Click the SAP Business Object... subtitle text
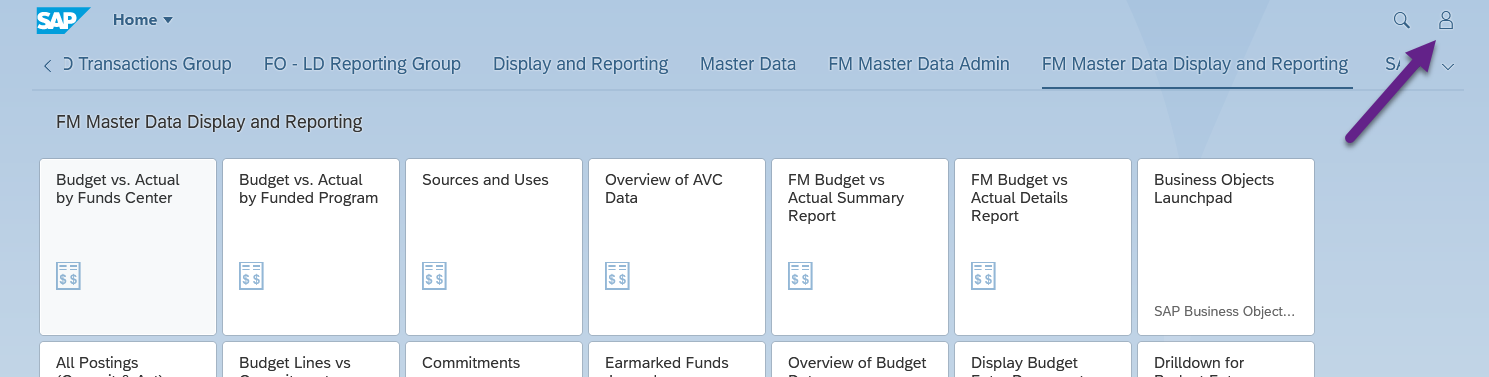 [1224, 311]
